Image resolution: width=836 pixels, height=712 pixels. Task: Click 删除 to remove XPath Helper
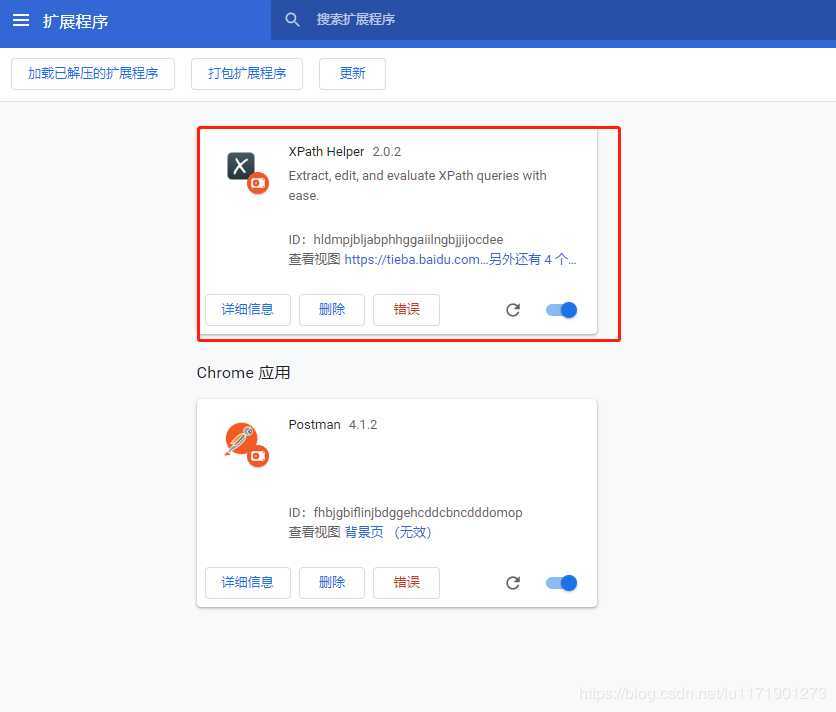click(x=332, y=310)
